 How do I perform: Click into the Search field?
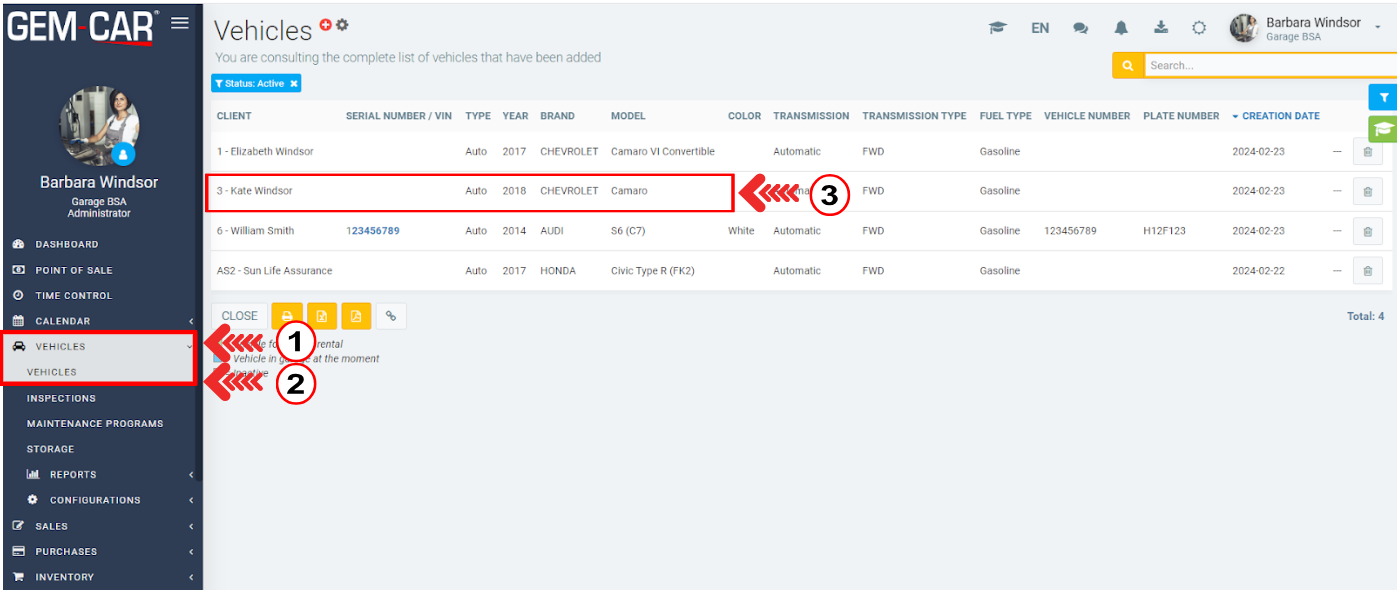(1270, 66)
